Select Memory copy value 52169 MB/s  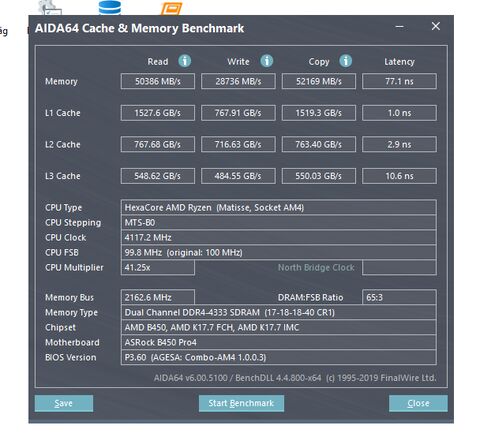point(319,81)
